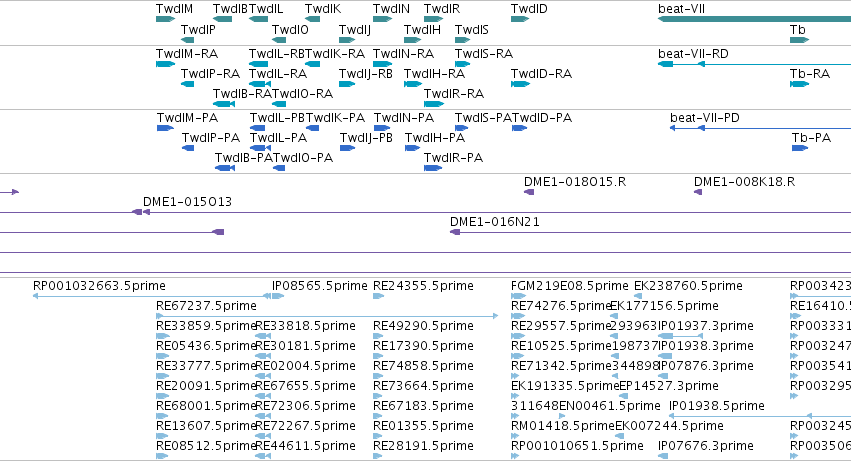The image size is (851, 461).
Task: Select the RE49290.5prime EST label
Action: tap(423, 326)
